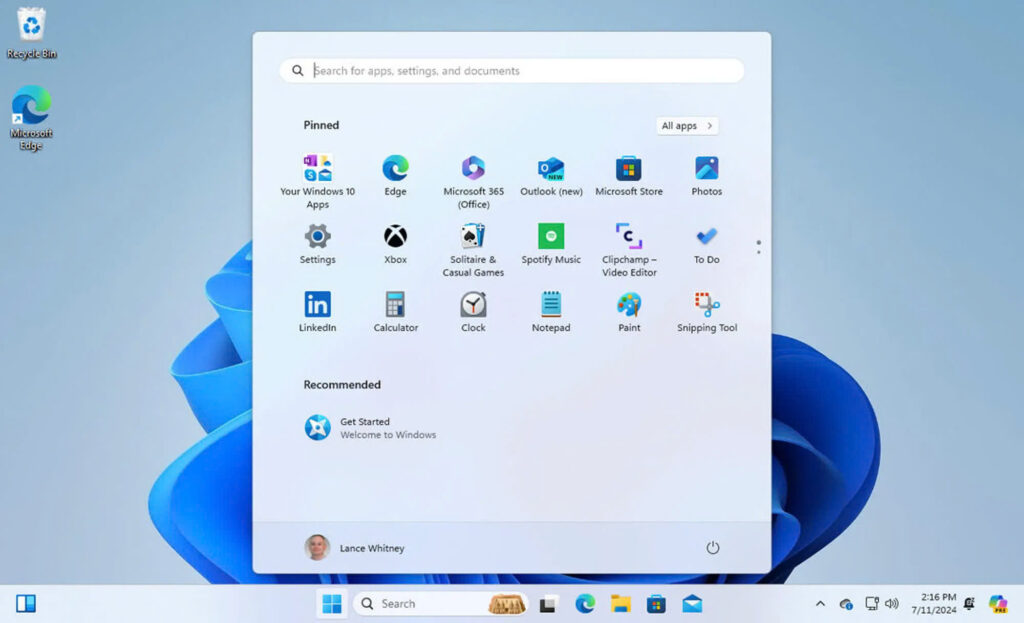Open Solitaire & Casual Games
This screenshot has height=623, width=1024.
pyautogui.click(x=473, y=245)
